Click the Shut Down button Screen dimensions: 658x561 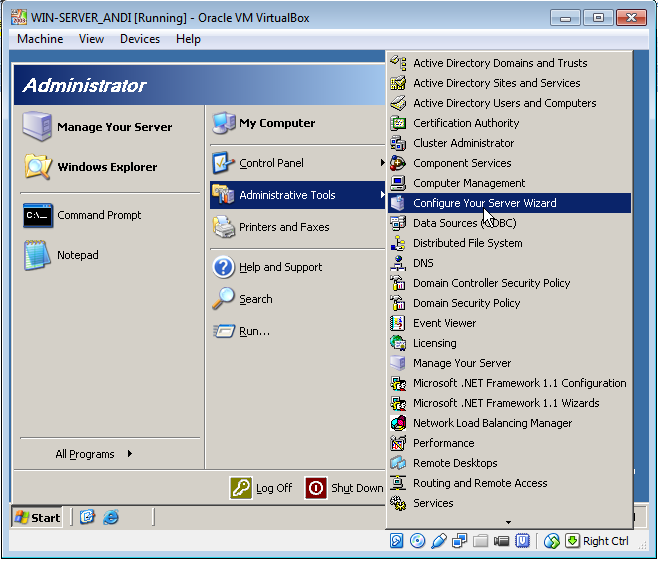click(x=344, y=488)
